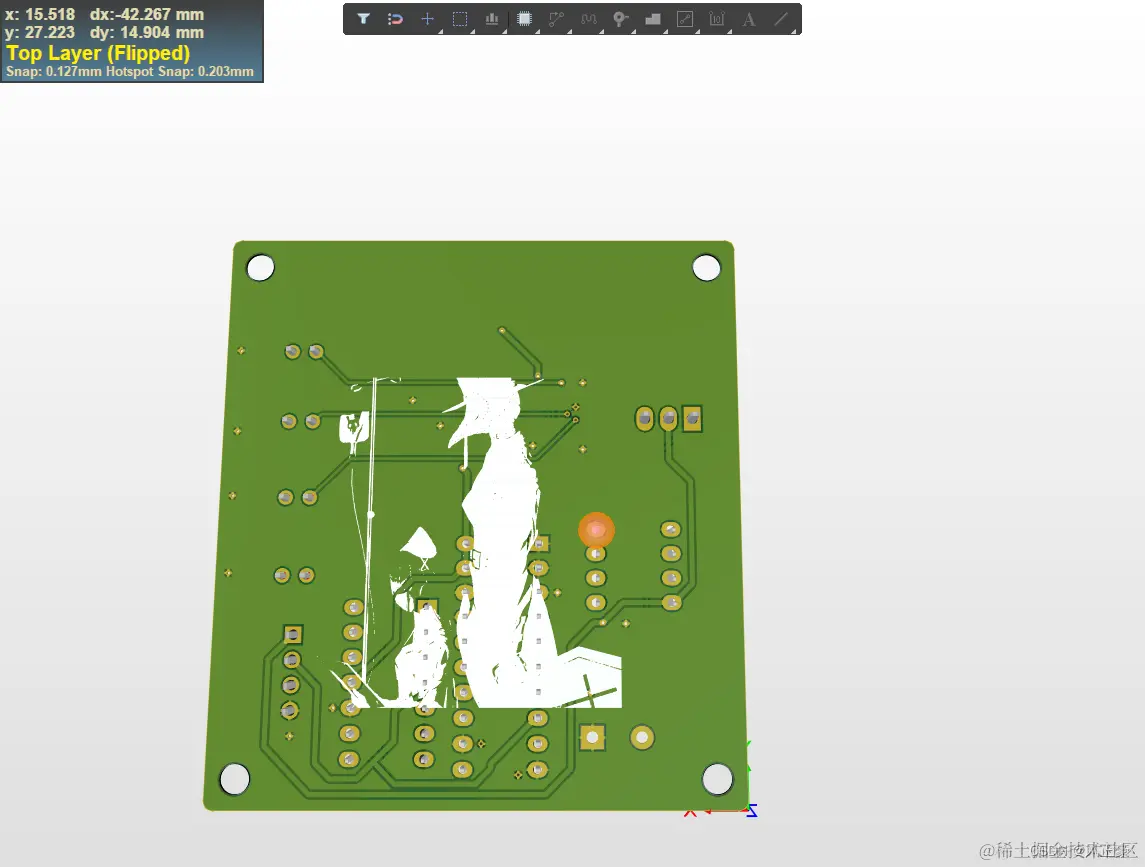Choose the dashed rectangle selection tool

pos(460,19)
